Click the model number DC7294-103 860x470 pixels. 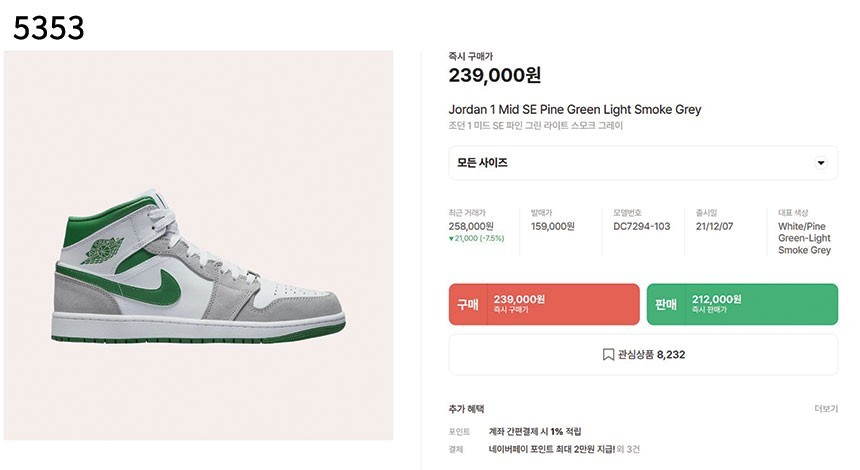(x=641, y=227)
